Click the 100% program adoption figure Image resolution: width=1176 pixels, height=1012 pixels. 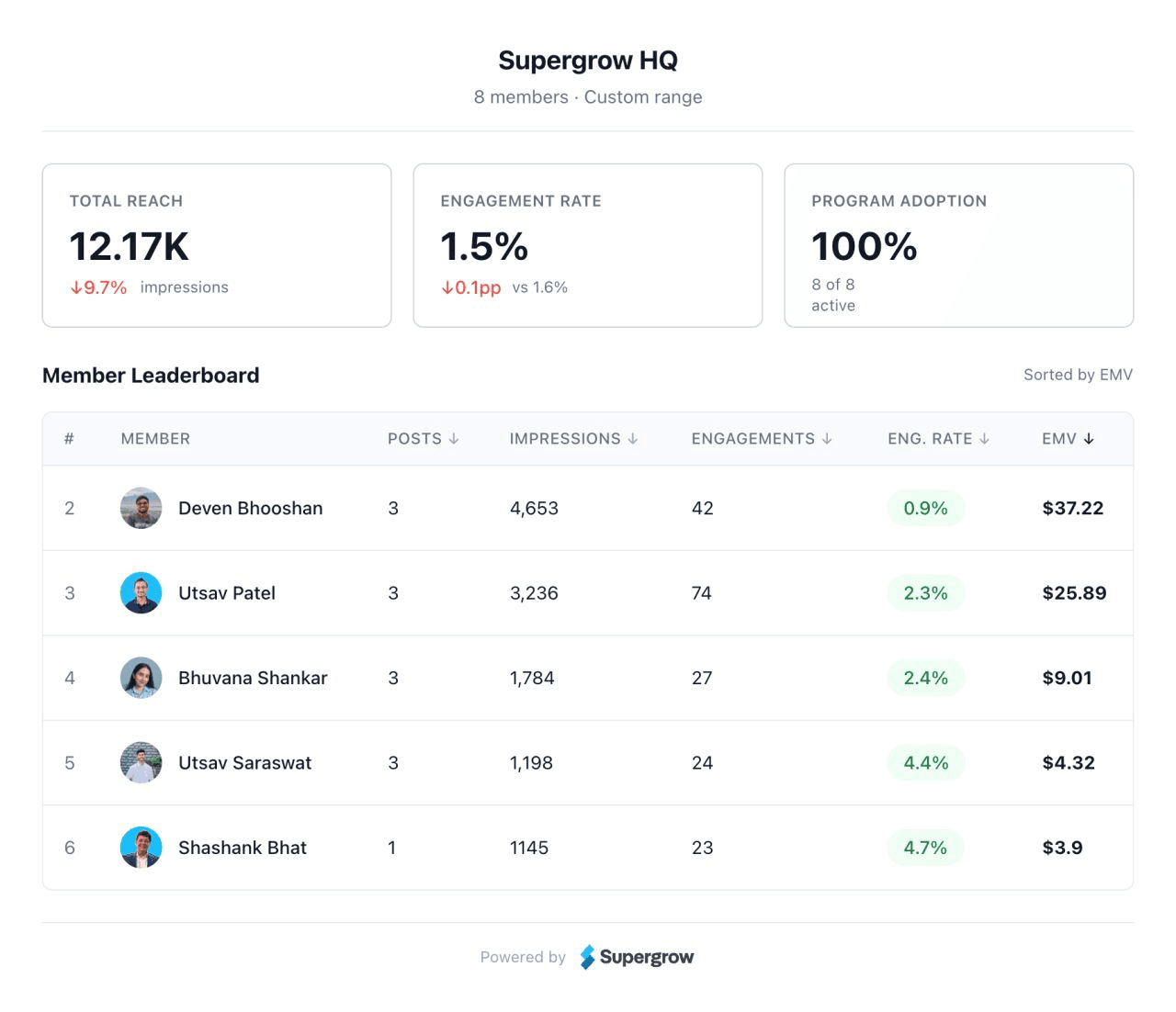tap(865, 246)
